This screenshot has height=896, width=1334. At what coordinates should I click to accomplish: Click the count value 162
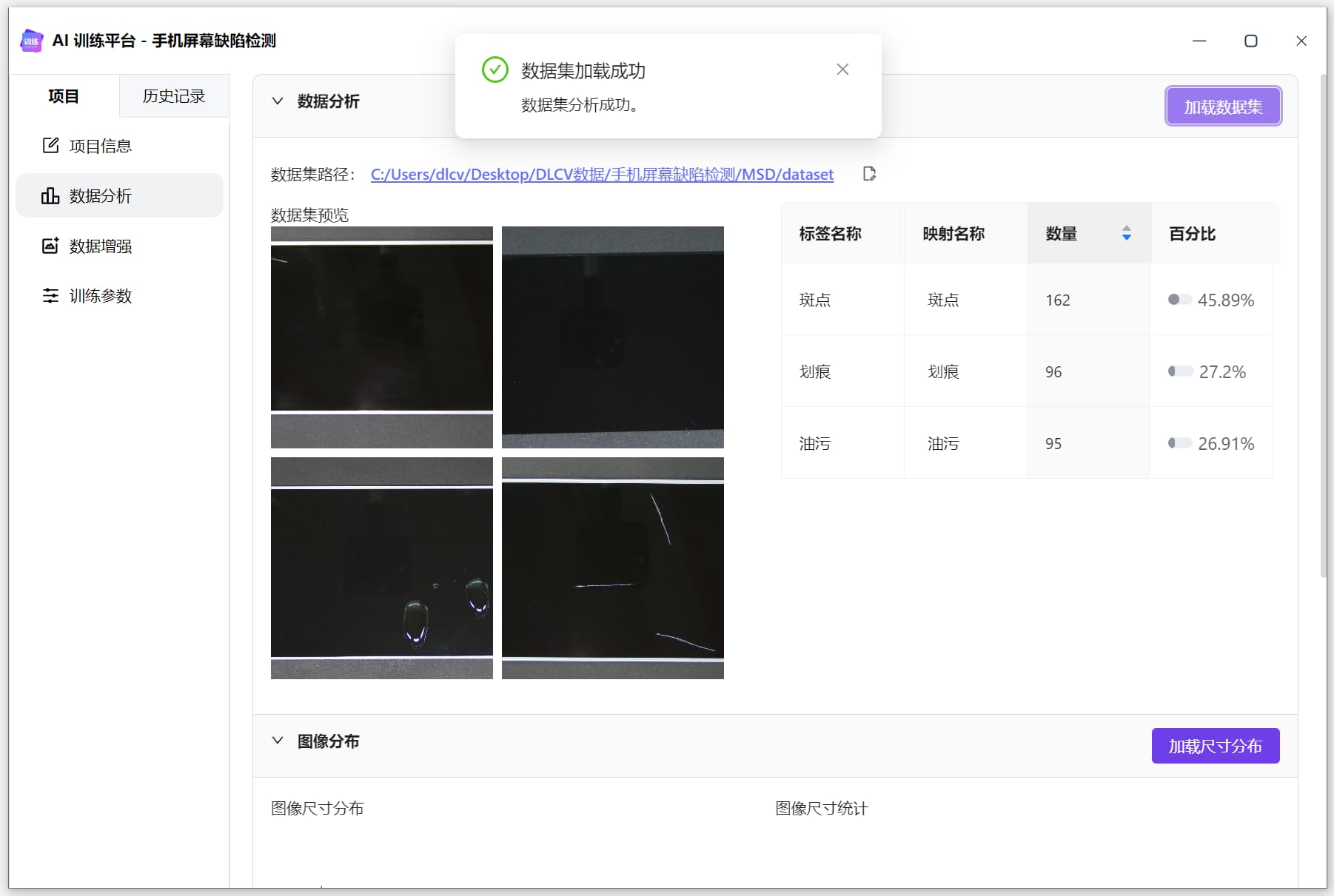1058,300
